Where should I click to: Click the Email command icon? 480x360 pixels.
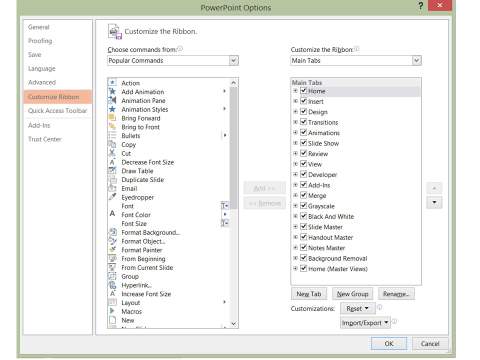coord(112,188)
